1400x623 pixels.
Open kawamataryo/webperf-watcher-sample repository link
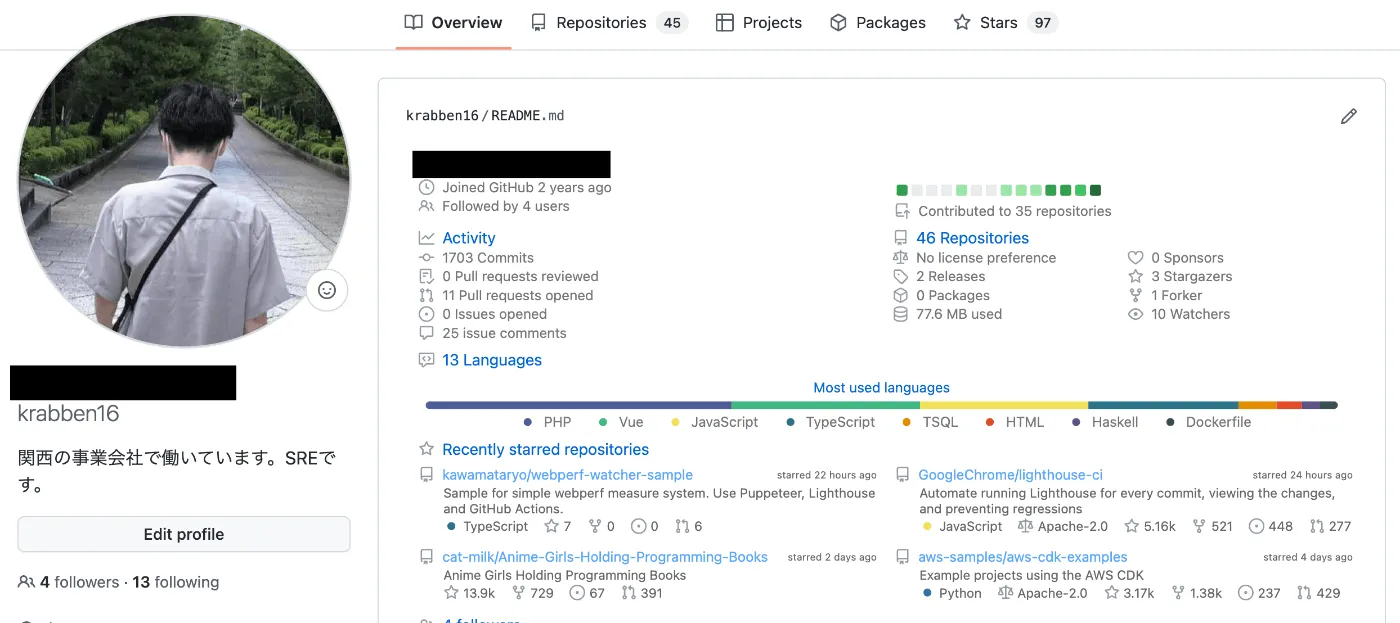coord(567,475)
